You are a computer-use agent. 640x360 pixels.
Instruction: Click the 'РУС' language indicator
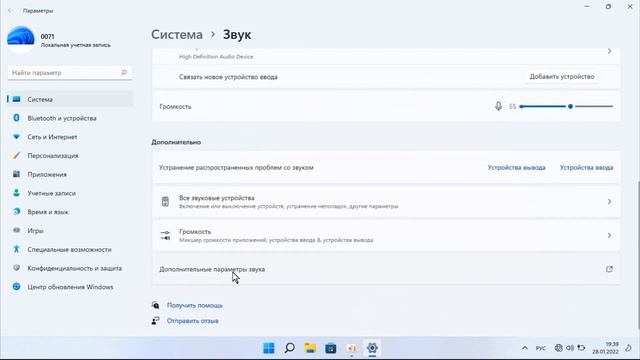(x=541, y=348)
